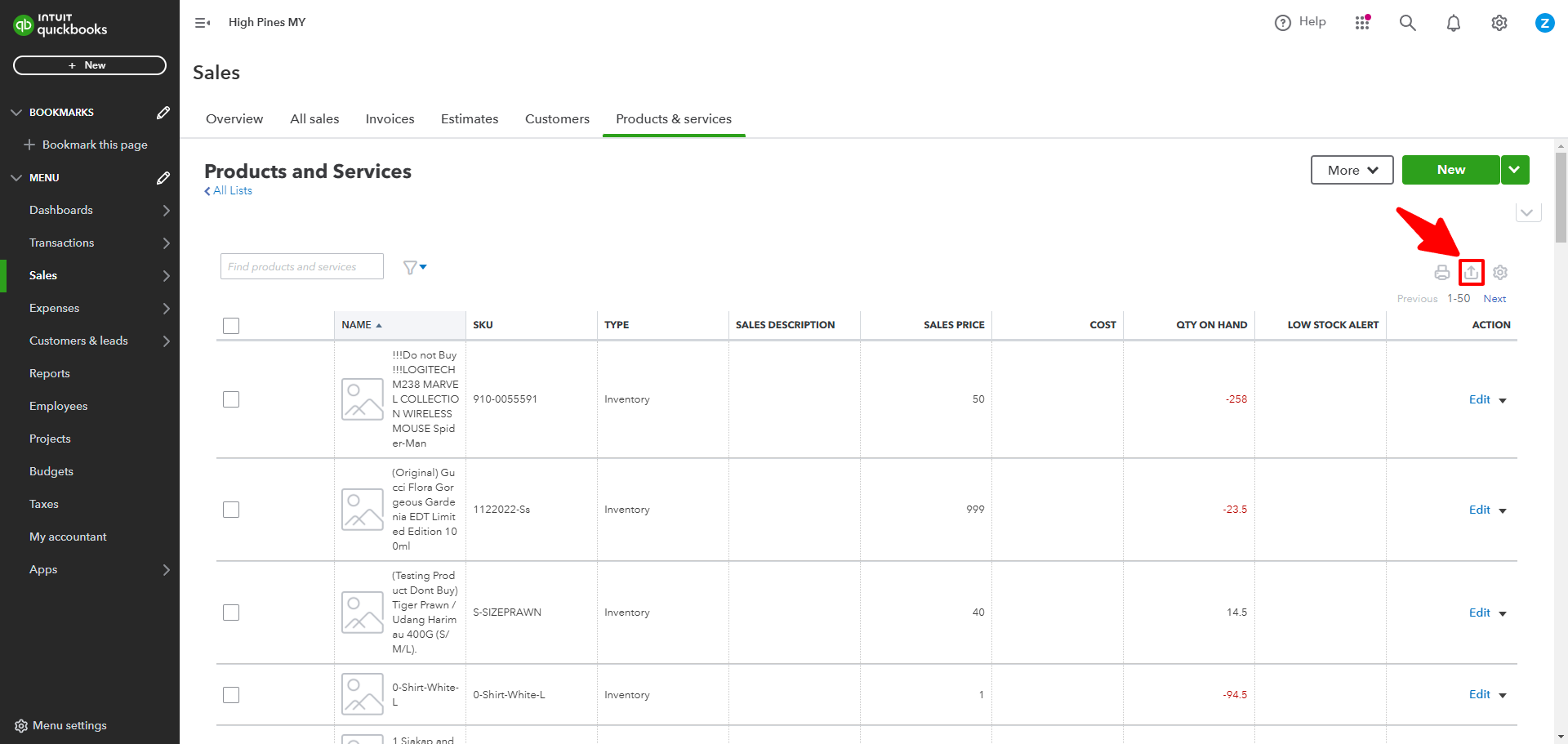Open the Help question mark icon
This screenshot has height=744, width=1568.
click(x=1283, y=23)
